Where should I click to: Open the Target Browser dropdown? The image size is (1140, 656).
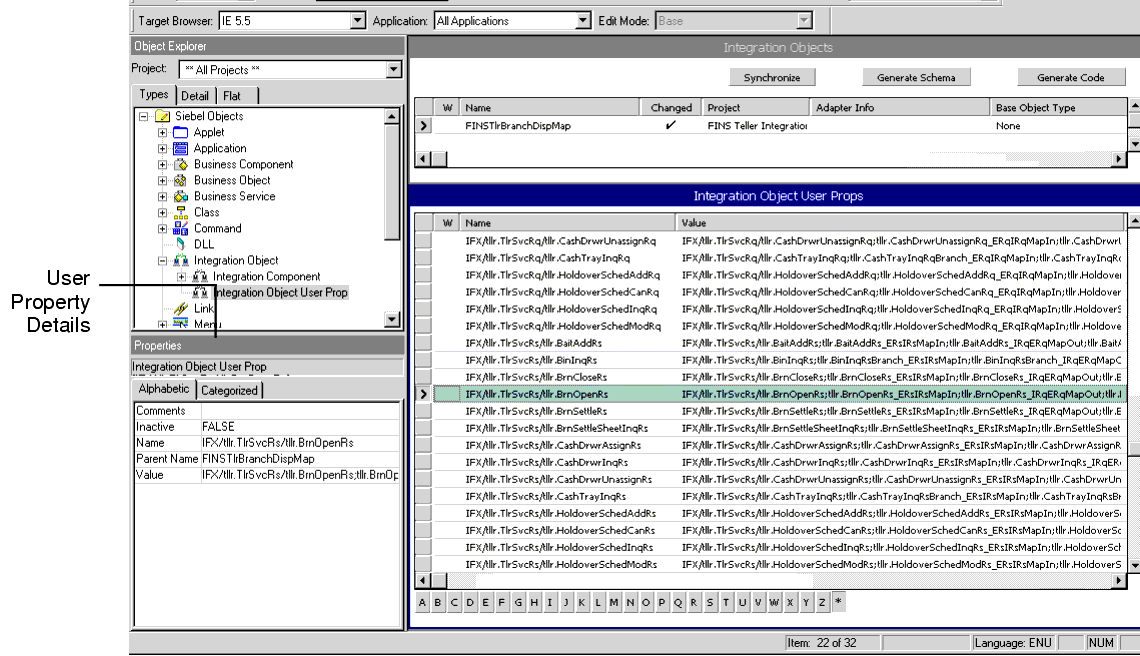point(357,20)
